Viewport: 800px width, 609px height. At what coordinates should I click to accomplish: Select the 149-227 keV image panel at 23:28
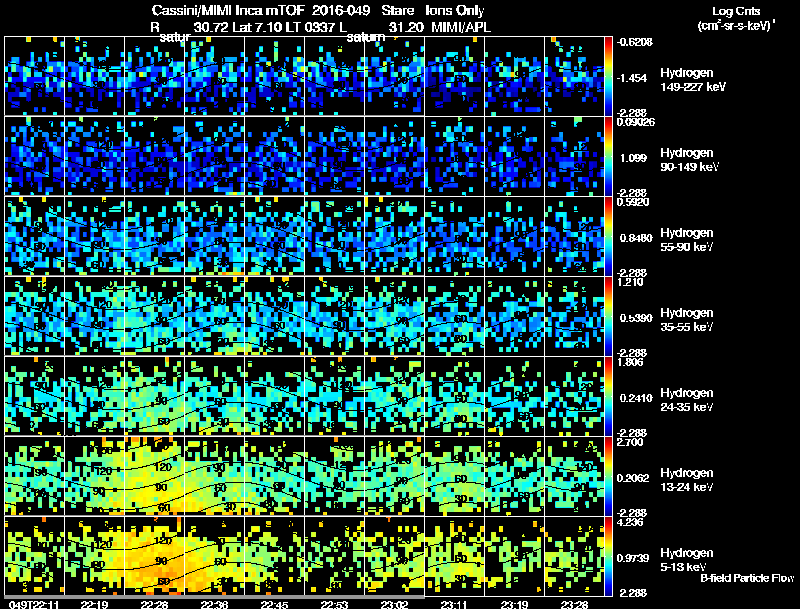click(x=574, y=76)
